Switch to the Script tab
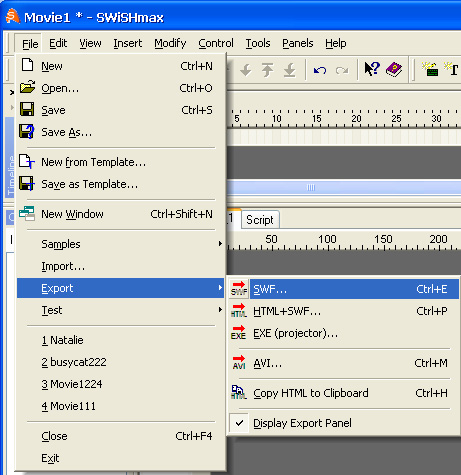This screenshot has width=461, height=475. (x=260, y=220)
